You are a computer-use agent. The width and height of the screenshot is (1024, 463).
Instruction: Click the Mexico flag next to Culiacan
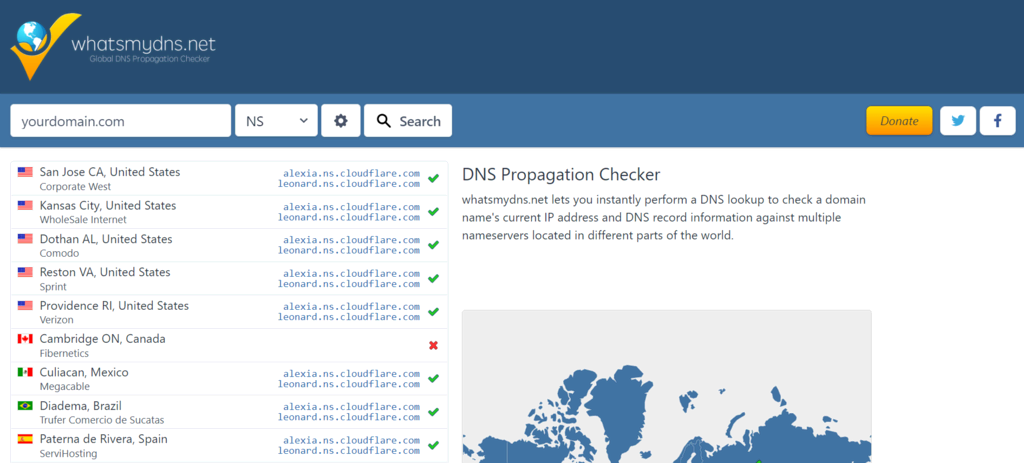click(25, 372)
